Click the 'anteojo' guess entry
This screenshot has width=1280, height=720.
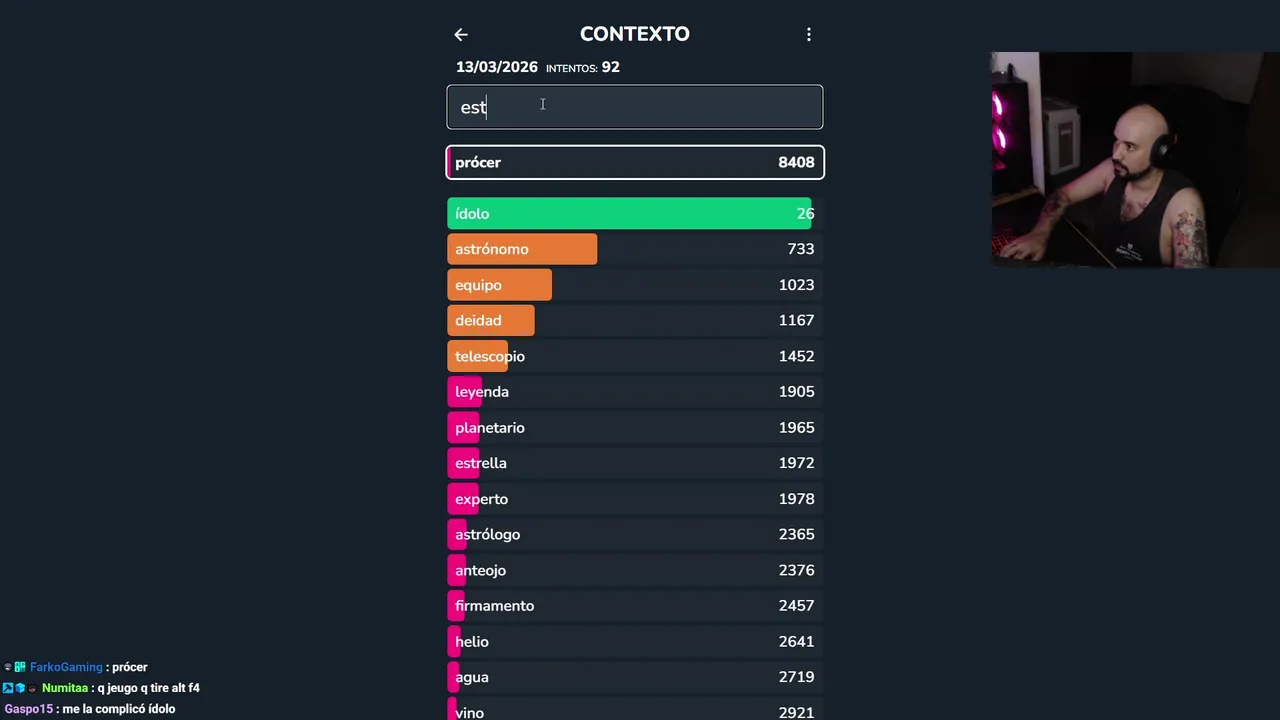[635, 570]
